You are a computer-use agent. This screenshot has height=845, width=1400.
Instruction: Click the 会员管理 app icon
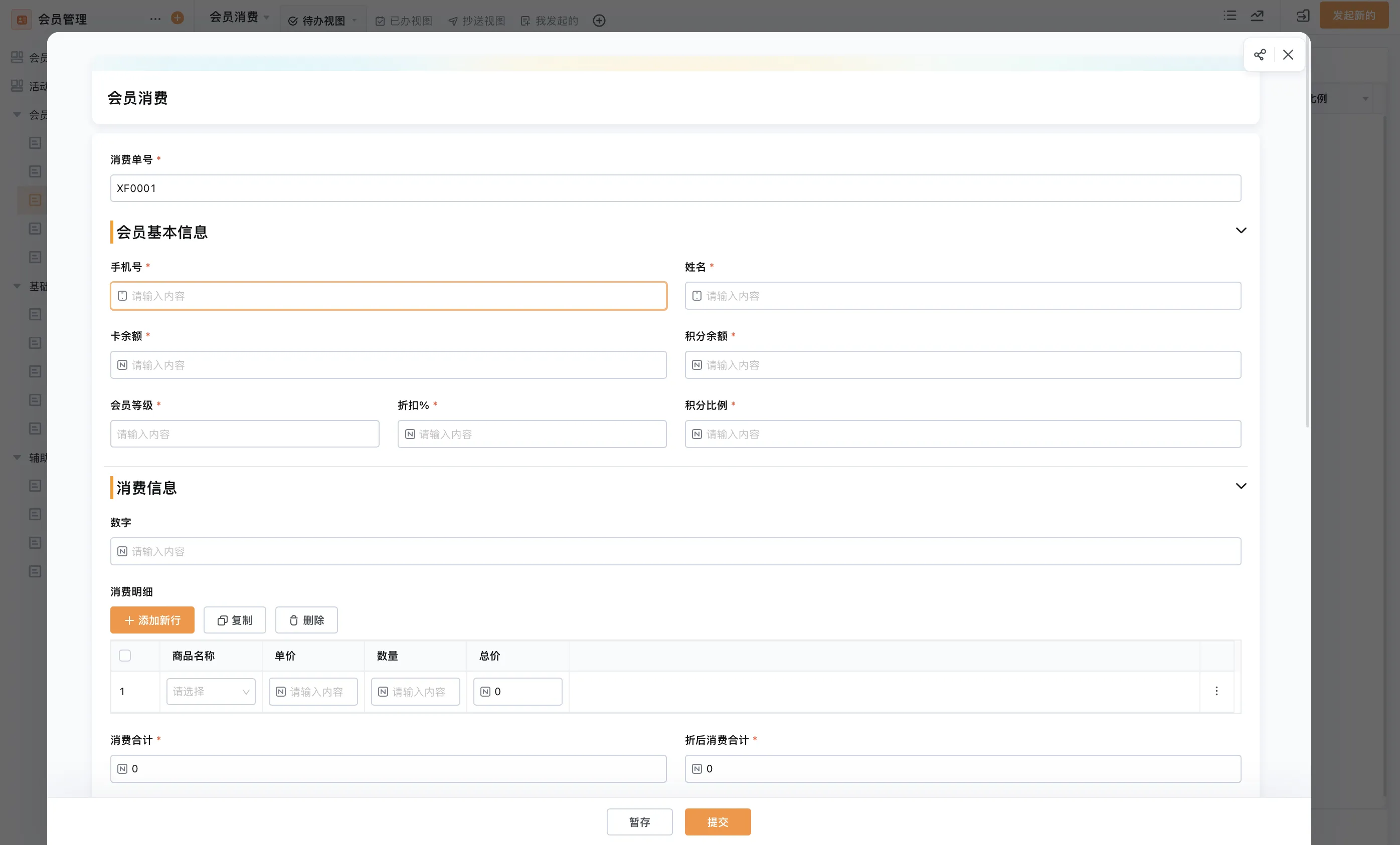click(22, 20)
